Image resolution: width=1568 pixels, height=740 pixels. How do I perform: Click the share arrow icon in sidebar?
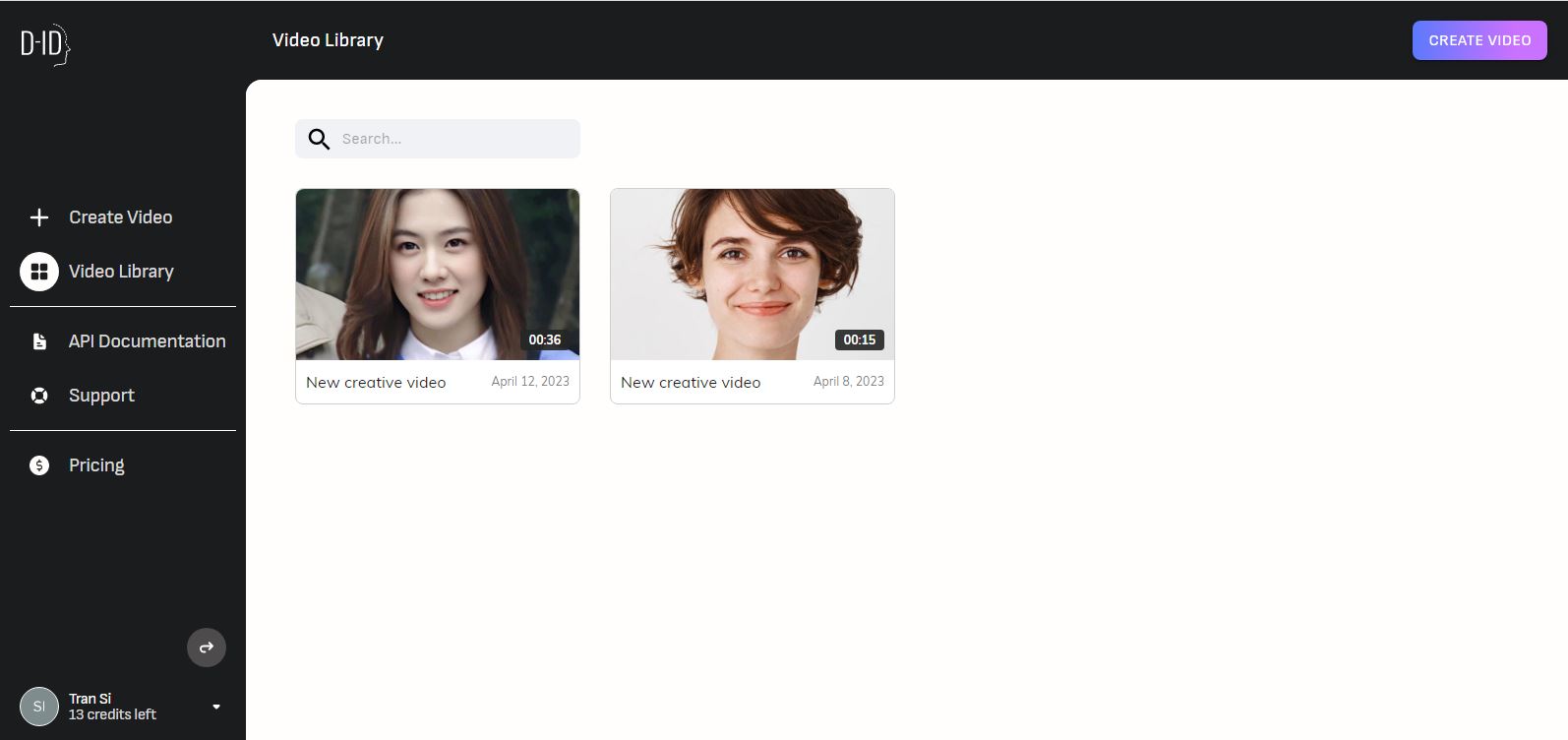click(207, 647)
